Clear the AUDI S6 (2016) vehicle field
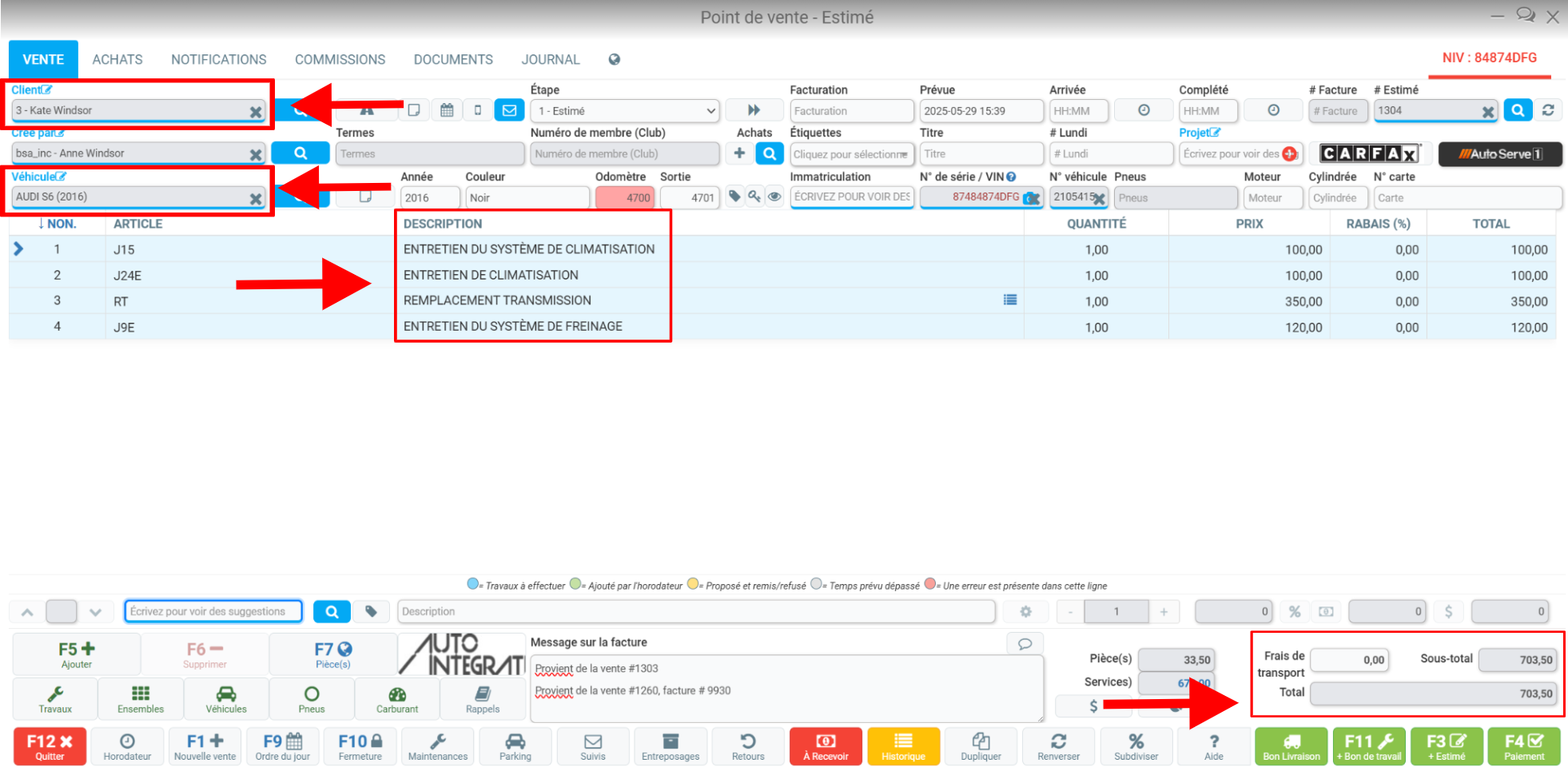Viewport: 1568px width, 771px height. (x=256, y=198)
